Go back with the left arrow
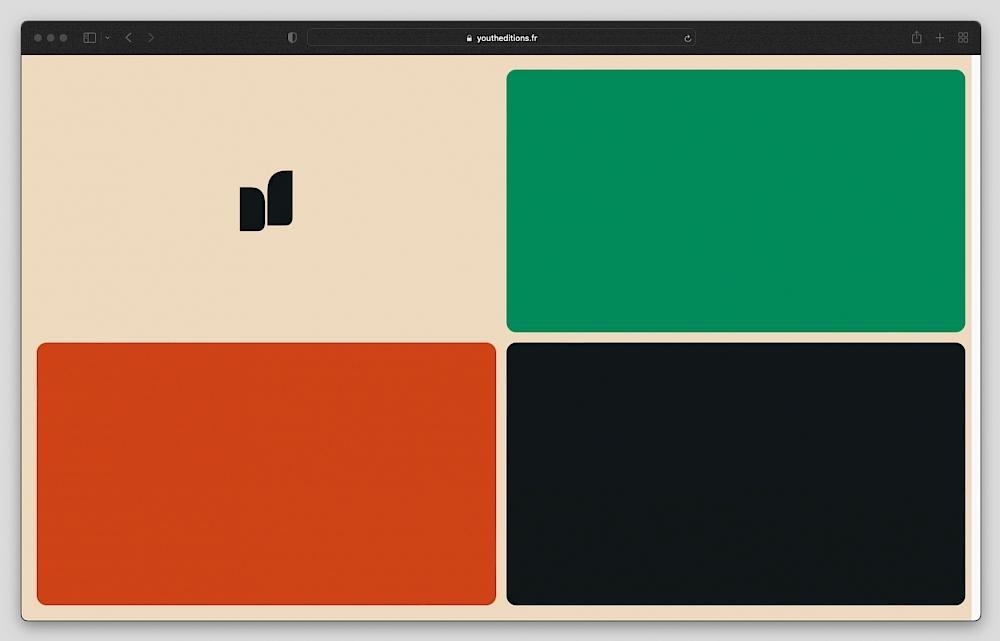The width and height of the screenshot is (1000, 641). point(128,38)
